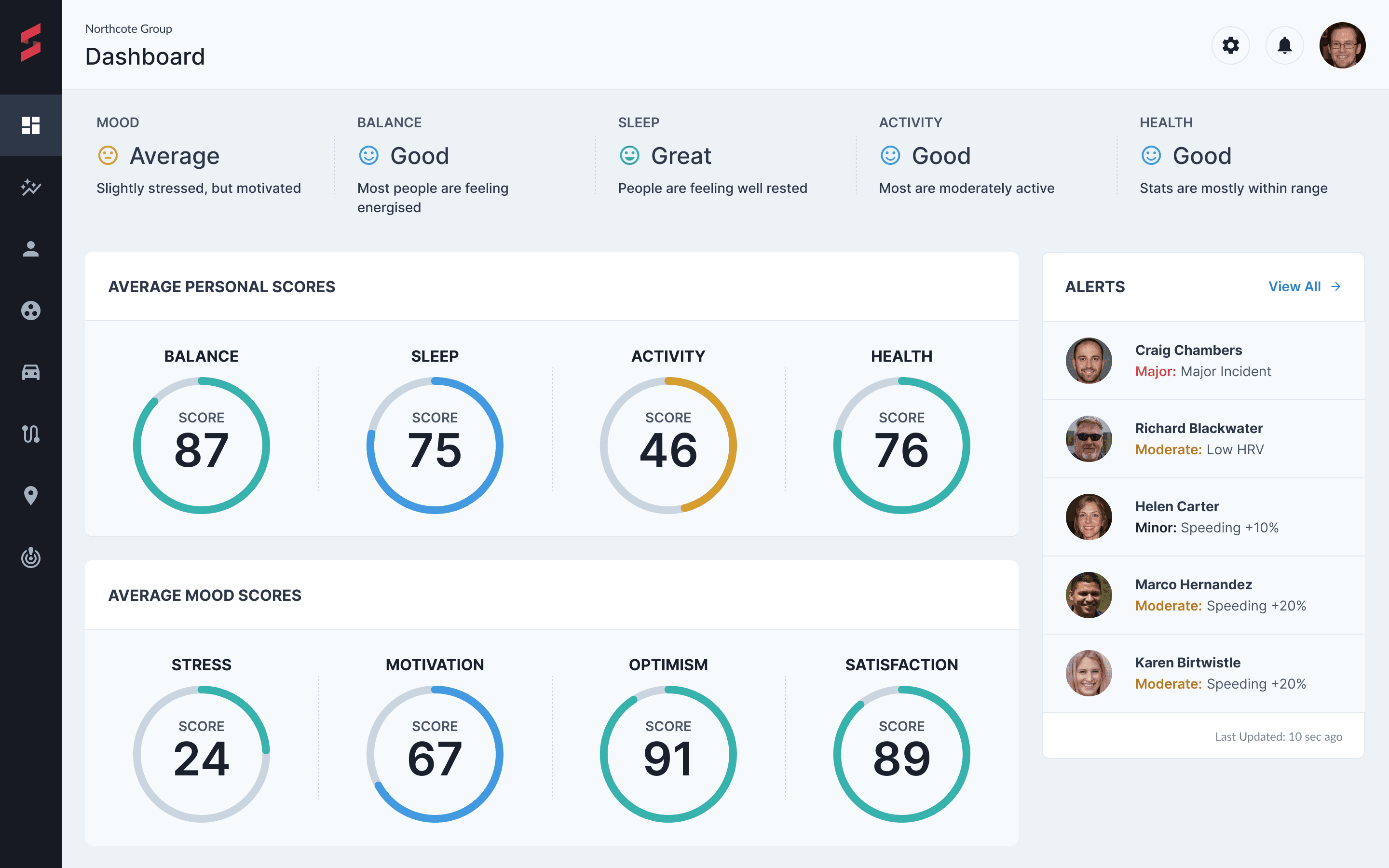This screenshot has height=868, width=1389.
Task: Click the Dashboard page title
Action: tap(145, 56)
